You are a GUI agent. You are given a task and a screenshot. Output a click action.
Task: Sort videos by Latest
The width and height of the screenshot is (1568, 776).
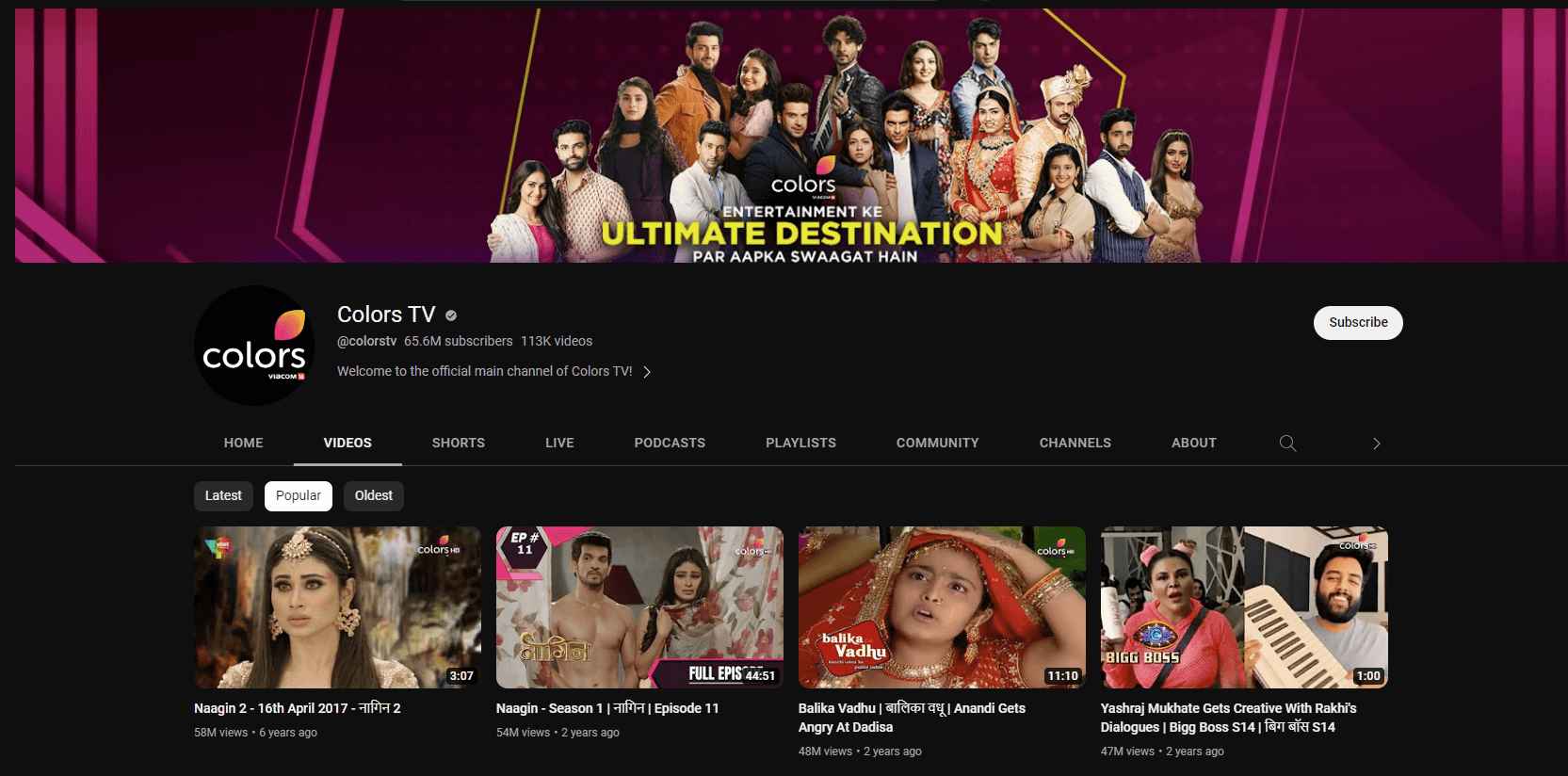223,495
